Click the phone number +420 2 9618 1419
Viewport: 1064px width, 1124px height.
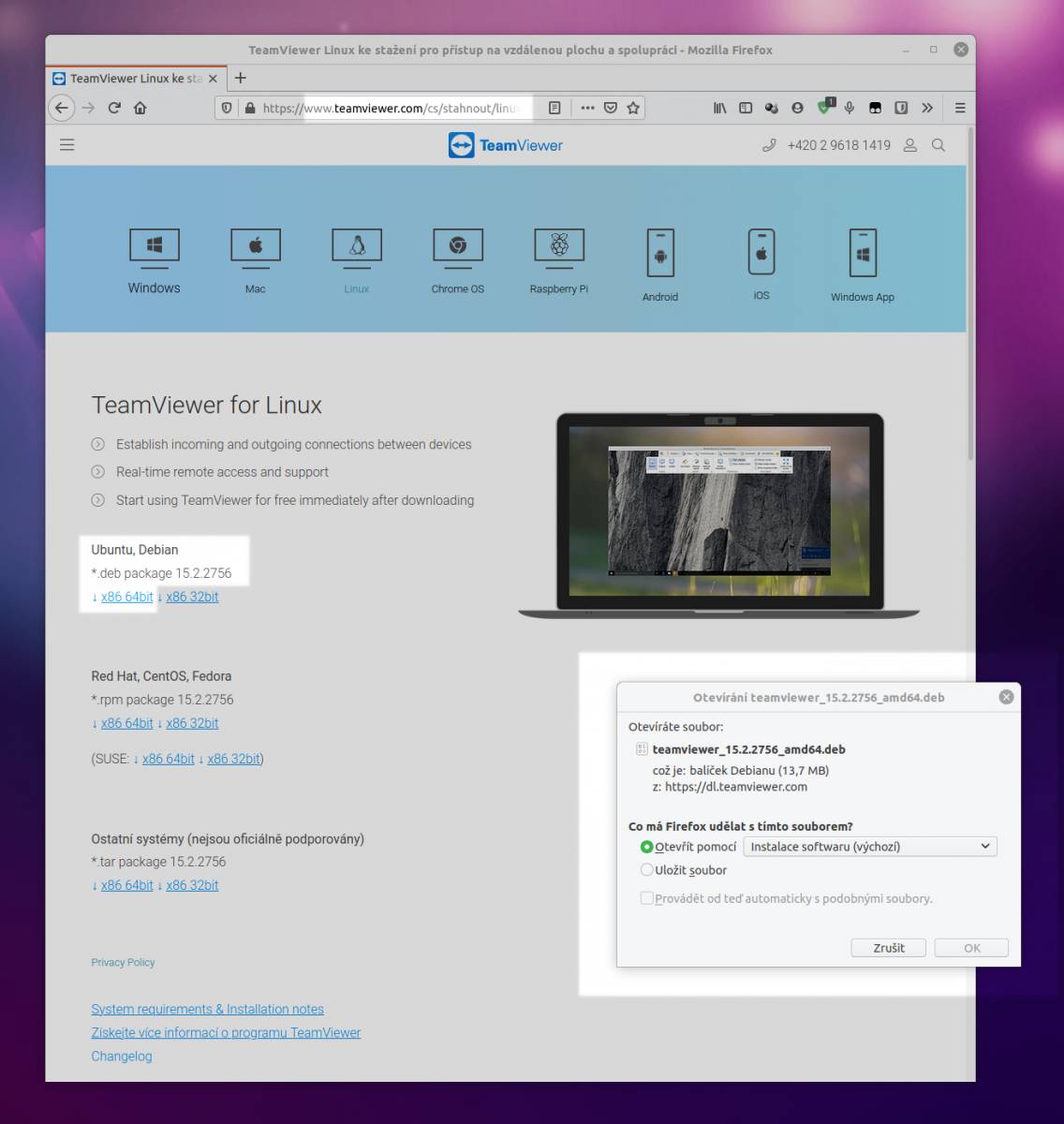coord(839,145)
